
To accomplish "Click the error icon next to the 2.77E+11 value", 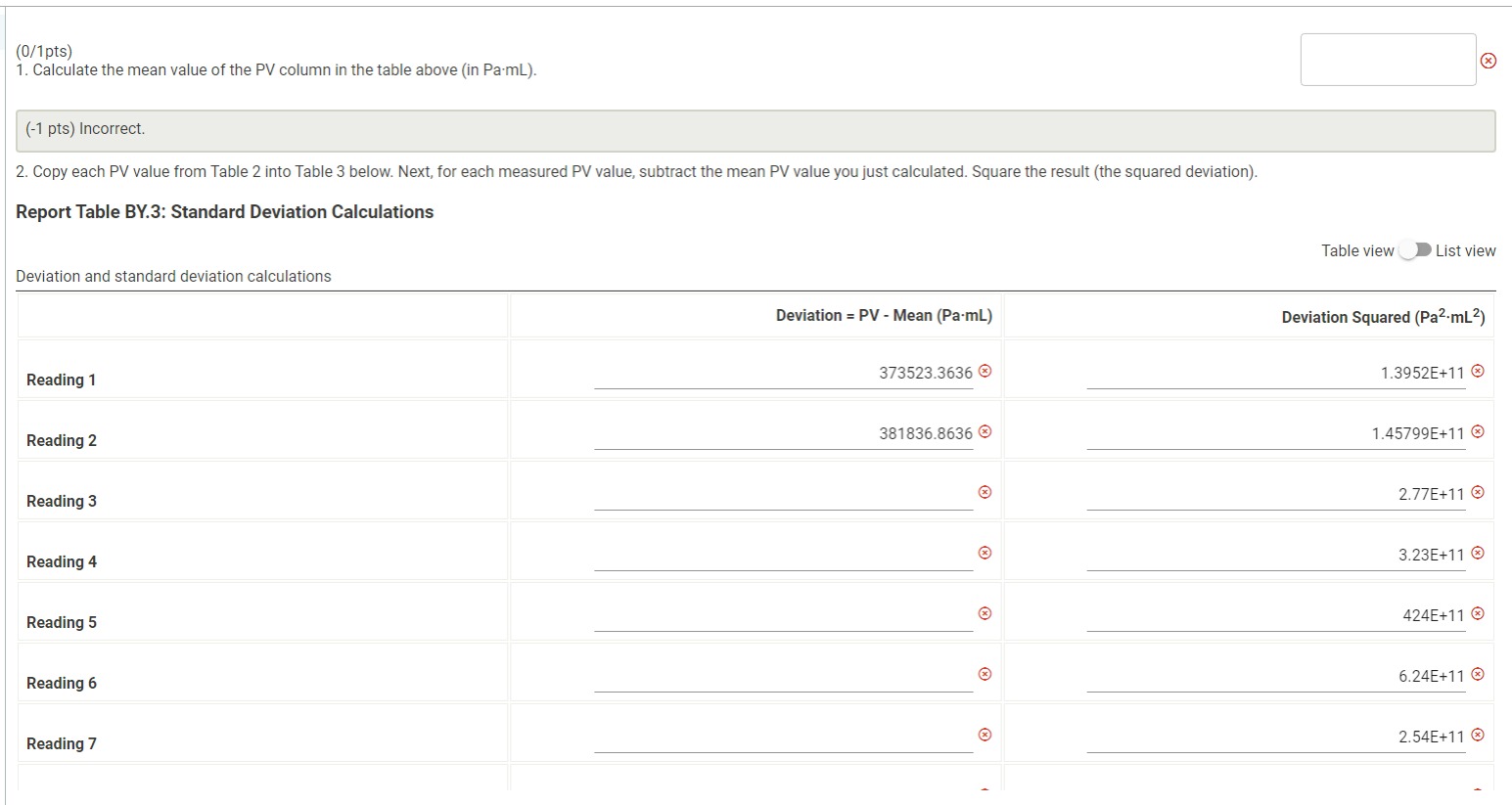I will point(1478,493).
